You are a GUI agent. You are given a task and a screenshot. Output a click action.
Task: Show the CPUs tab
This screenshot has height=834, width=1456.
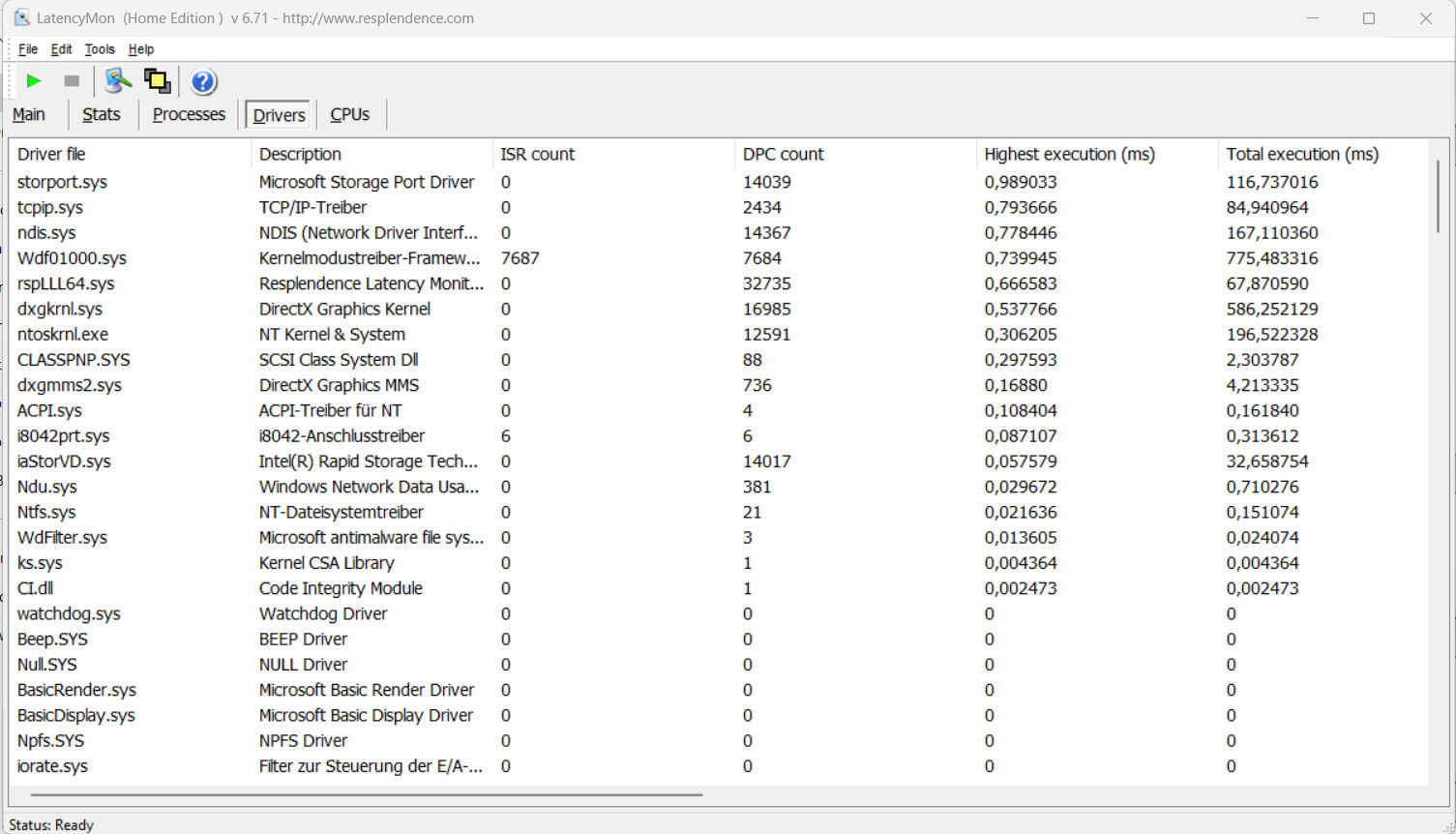349,114
